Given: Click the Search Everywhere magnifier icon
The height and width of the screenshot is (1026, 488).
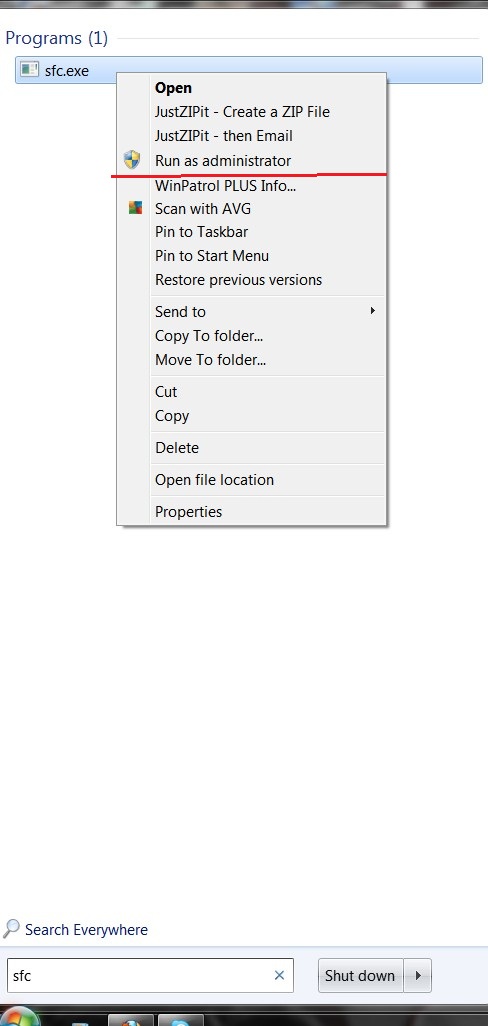Looking at the screenshot, I should click(x=11, y=929).
